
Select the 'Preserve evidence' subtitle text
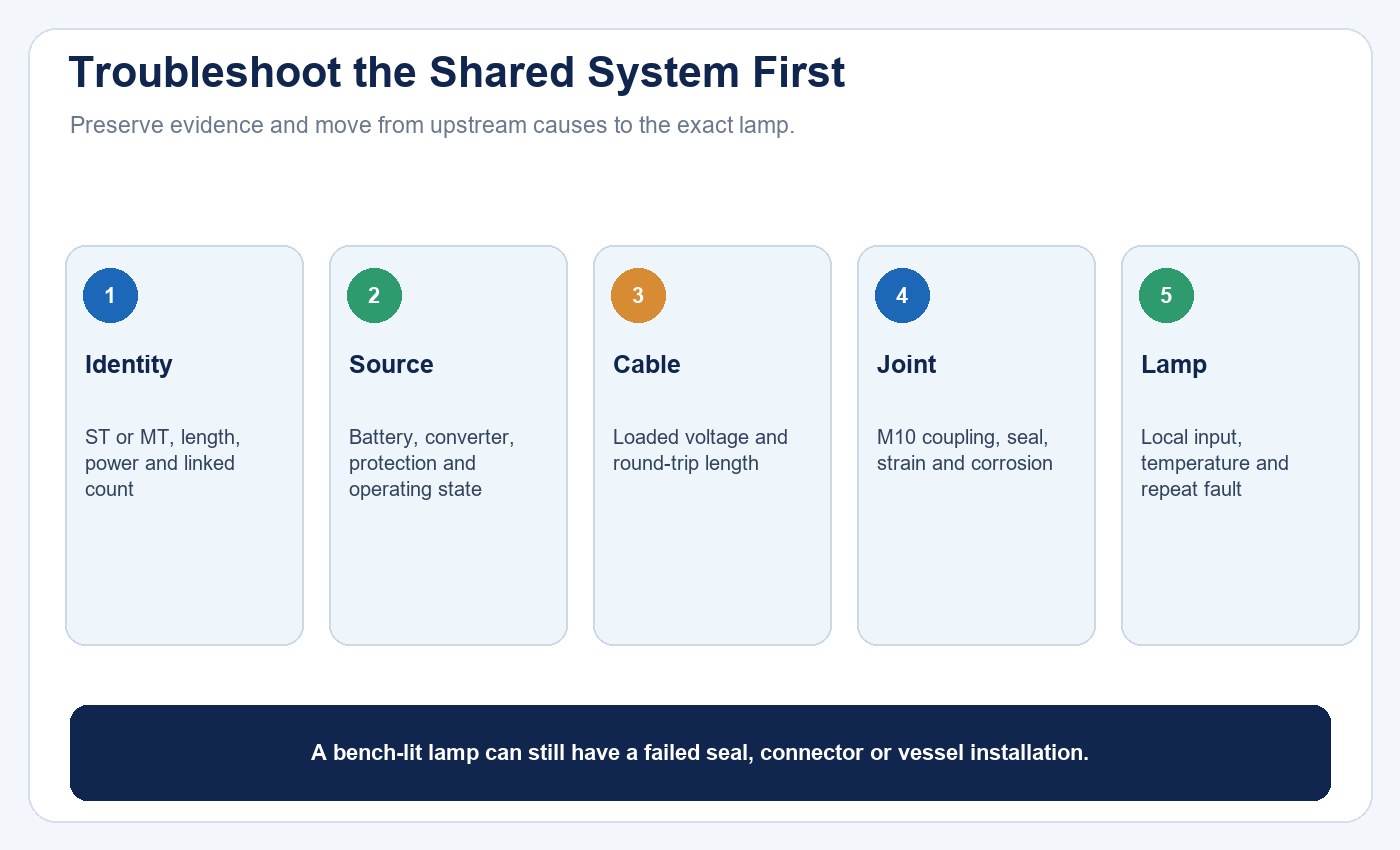coord(432,126)
